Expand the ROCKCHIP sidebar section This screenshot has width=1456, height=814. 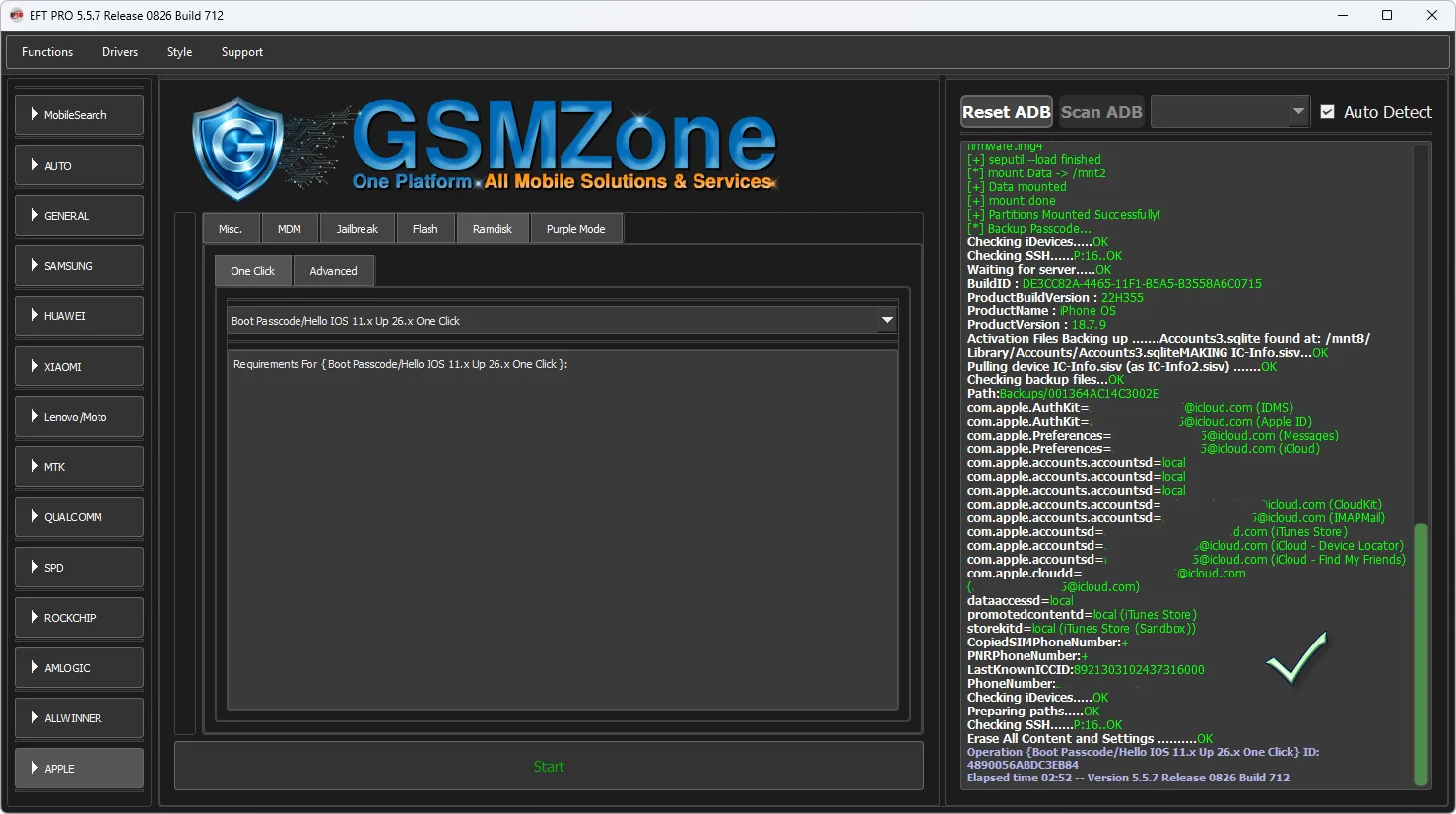pos(80,618)
